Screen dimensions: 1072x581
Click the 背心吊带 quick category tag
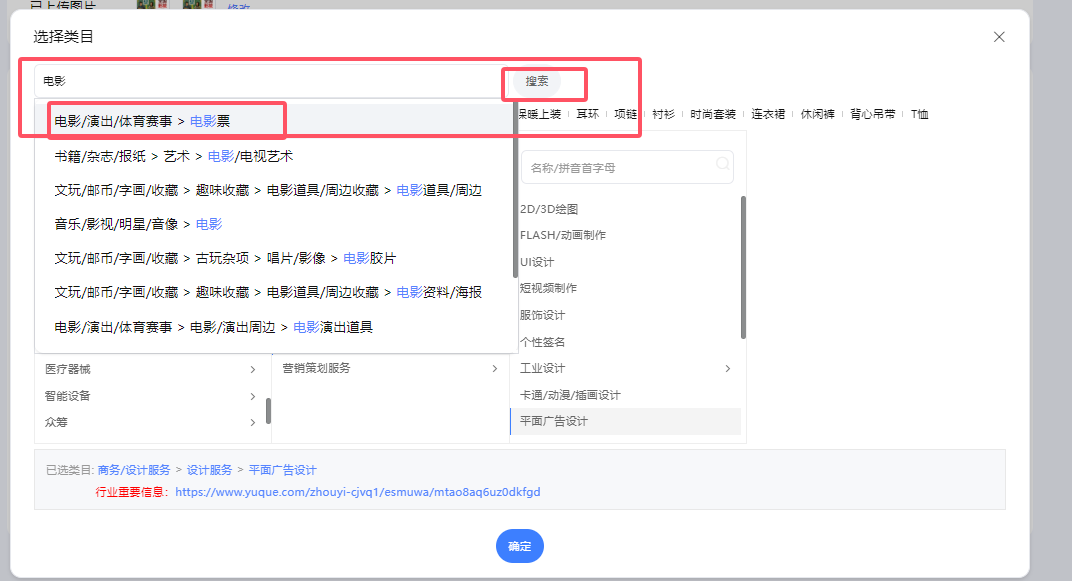(x=872, y=114)
